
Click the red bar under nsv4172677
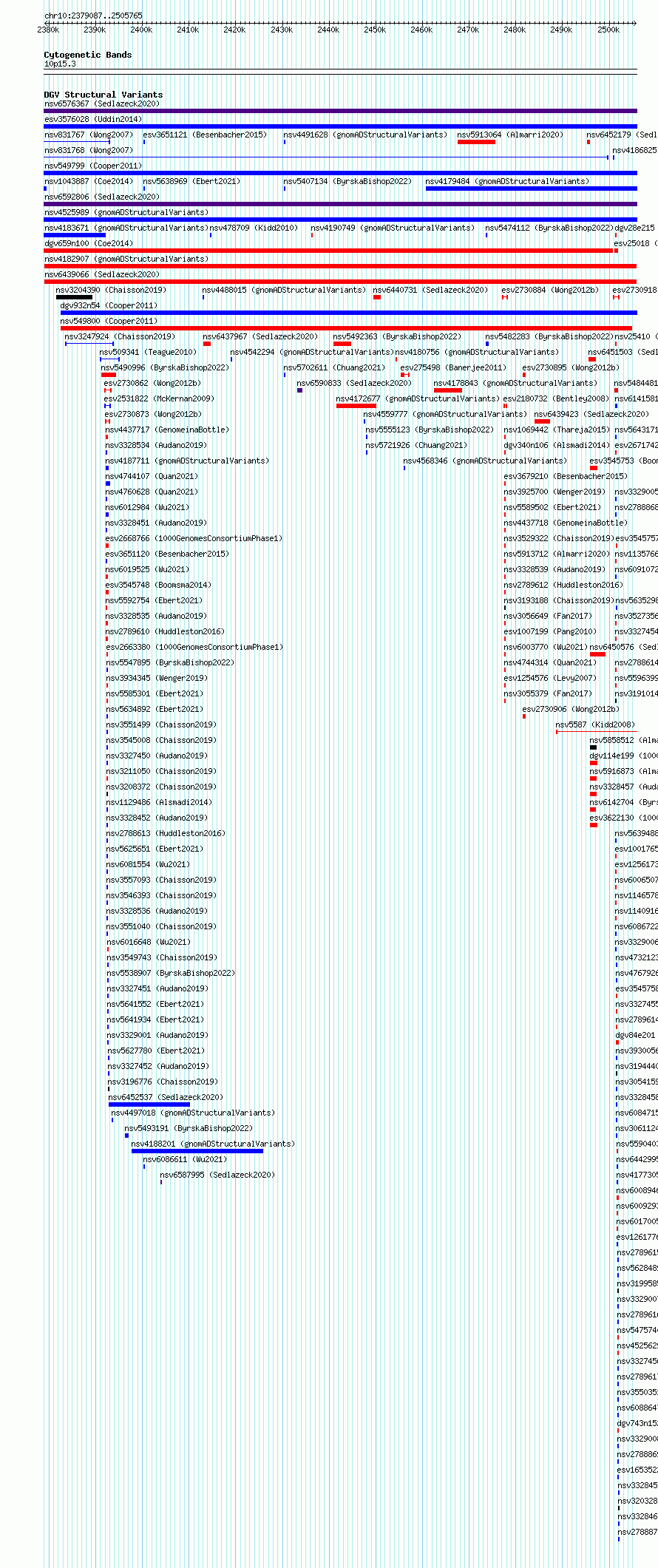(x=356, y=406)
